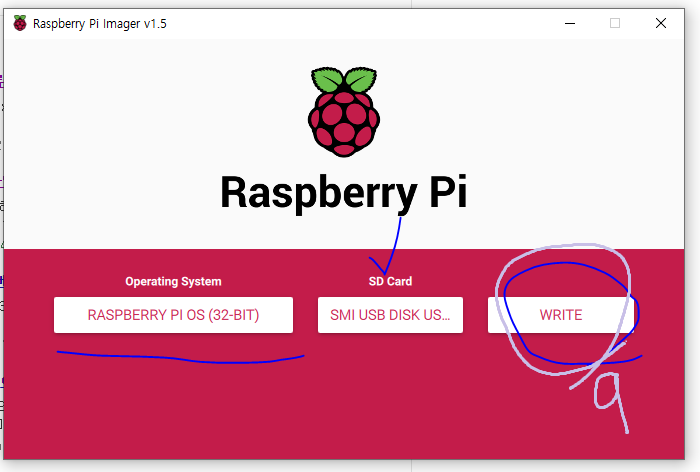Open the Raspberry Pi OS (32-bit) selector
The width and height of the screenshot is (700, 472).
(x=173, y=315)
